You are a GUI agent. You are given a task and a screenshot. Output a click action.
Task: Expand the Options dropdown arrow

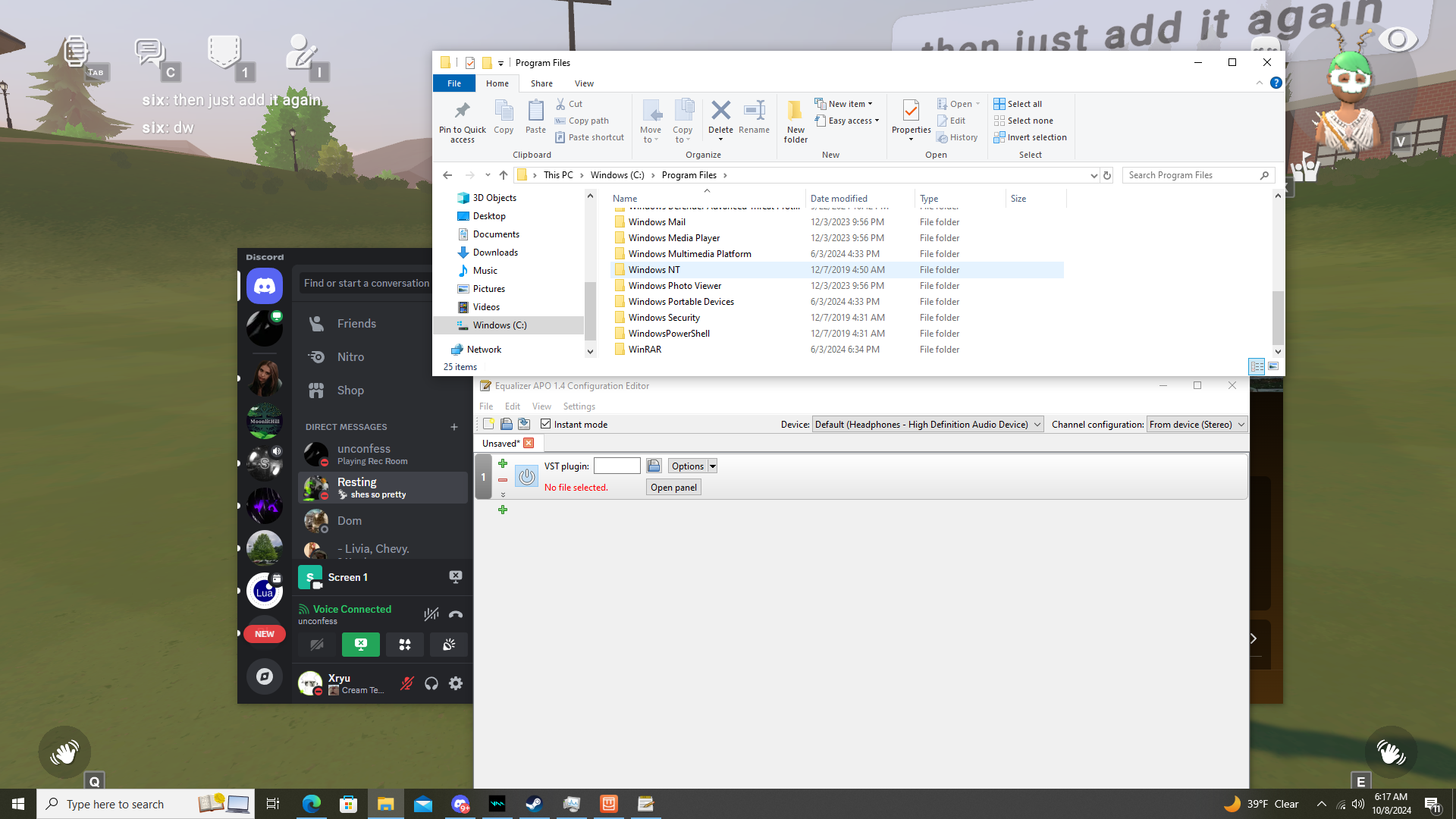pyautogui.click(x=713, y=466)
